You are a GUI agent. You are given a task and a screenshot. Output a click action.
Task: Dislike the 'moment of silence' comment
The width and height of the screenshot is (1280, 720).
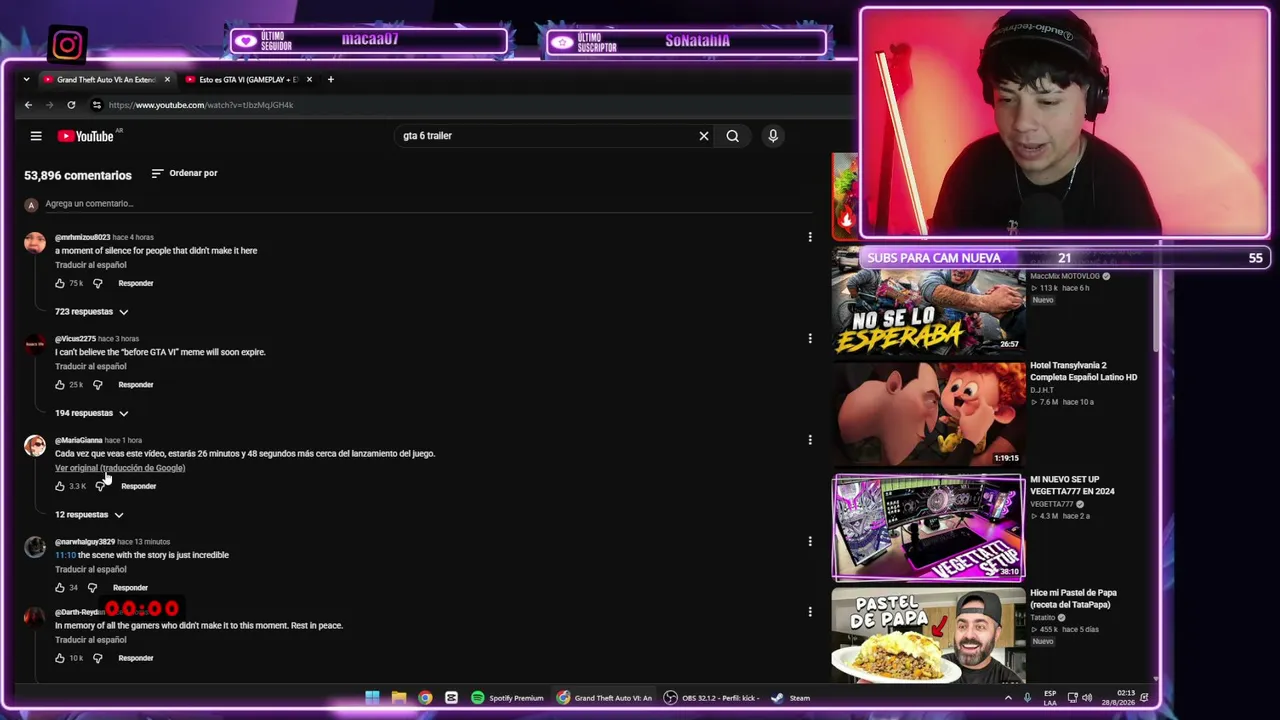(97, 283)
